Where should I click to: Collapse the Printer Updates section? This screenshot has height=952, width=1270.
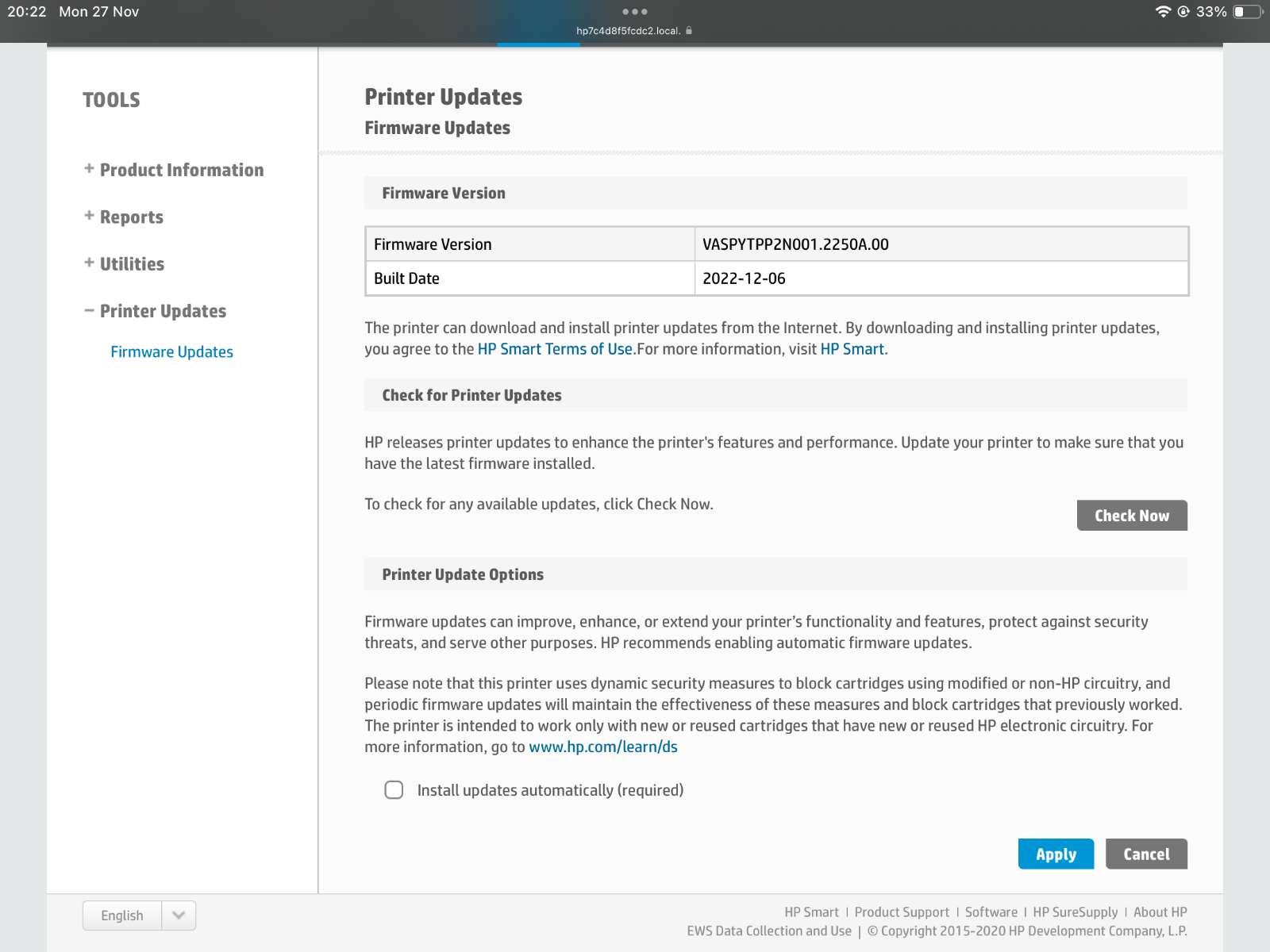click(x=156, y=311)
